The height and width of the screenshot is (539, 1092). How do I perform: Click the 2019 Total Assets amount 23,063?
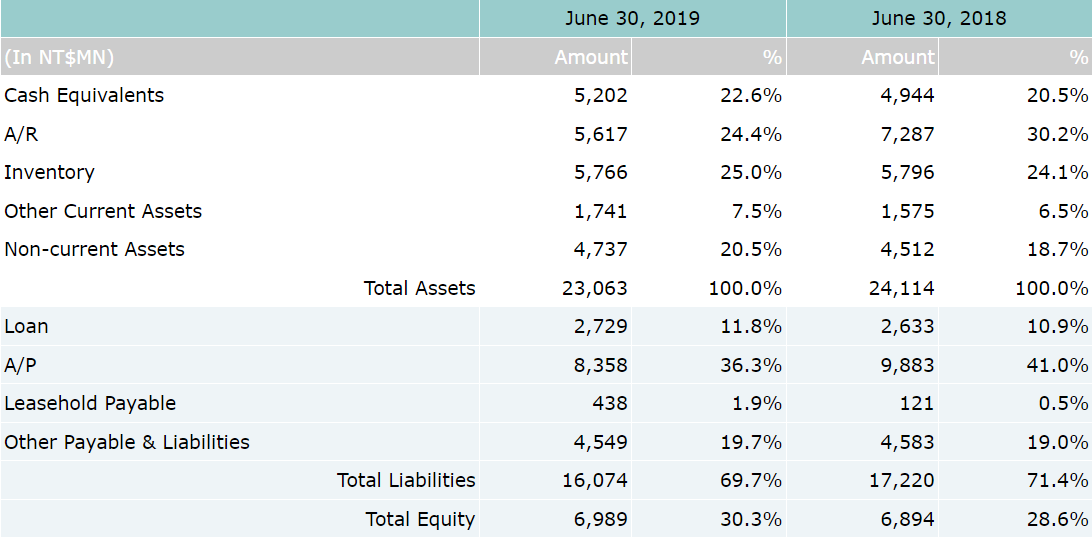click(x=595, y=288)
